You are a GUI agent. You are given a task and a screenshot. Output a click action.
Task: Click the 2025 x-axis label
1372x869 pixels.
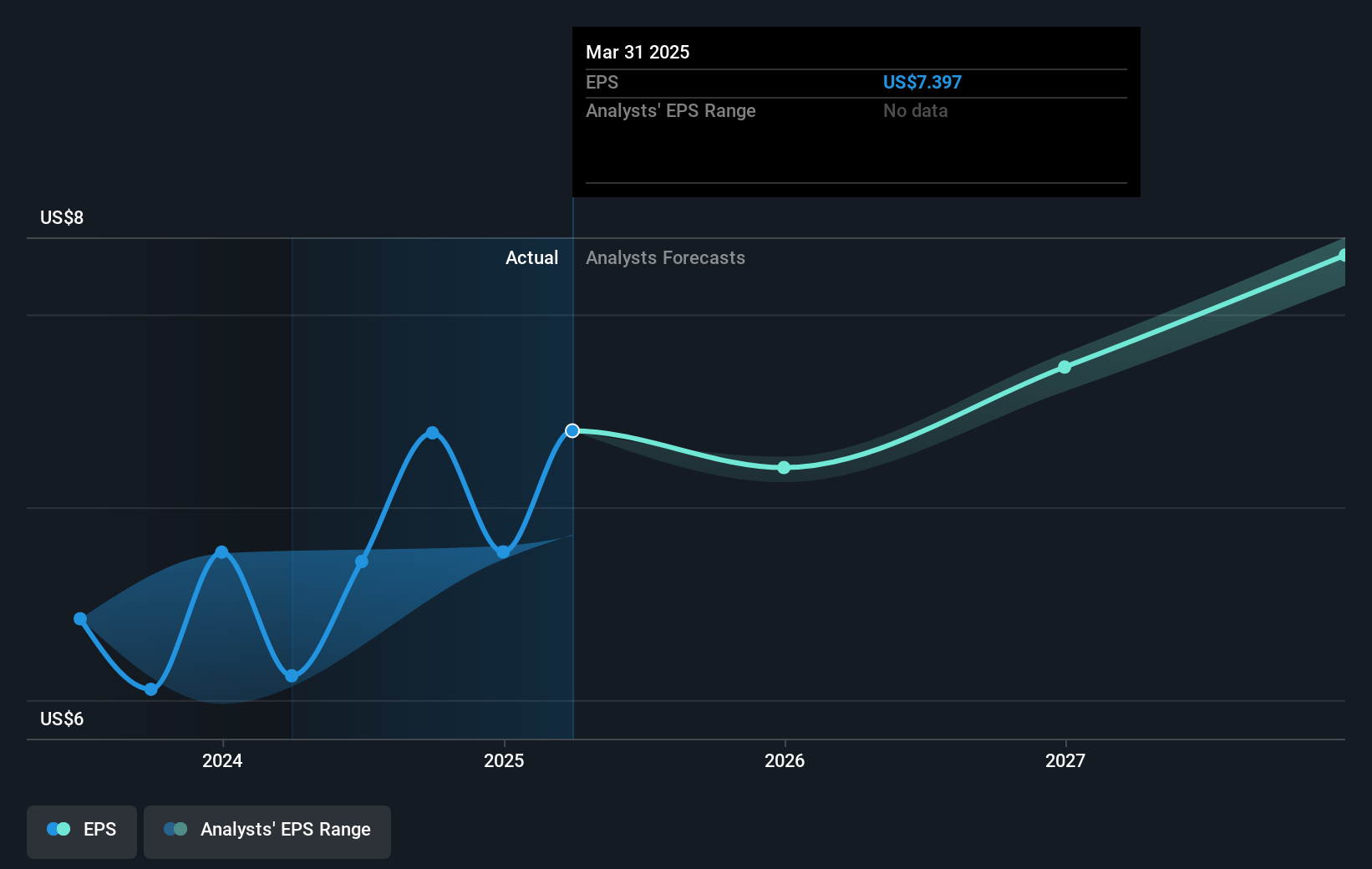pos(504,760)
